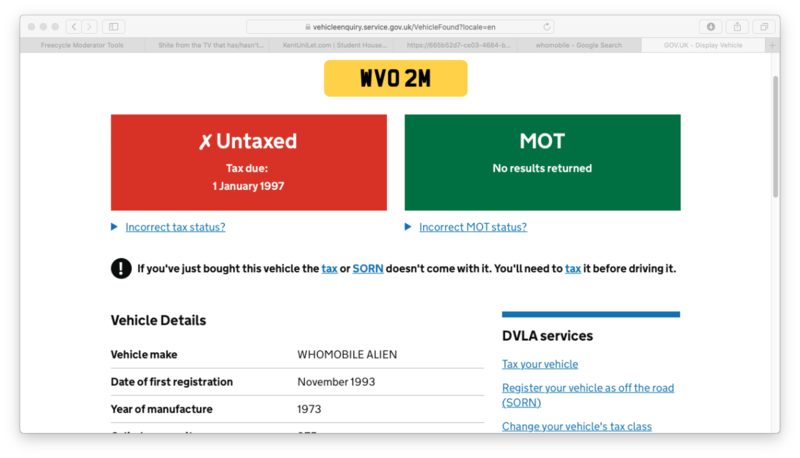Open the Incorrect MOT status? link
This screenshot has width=800, height=458.
click(x=473, y=227)
